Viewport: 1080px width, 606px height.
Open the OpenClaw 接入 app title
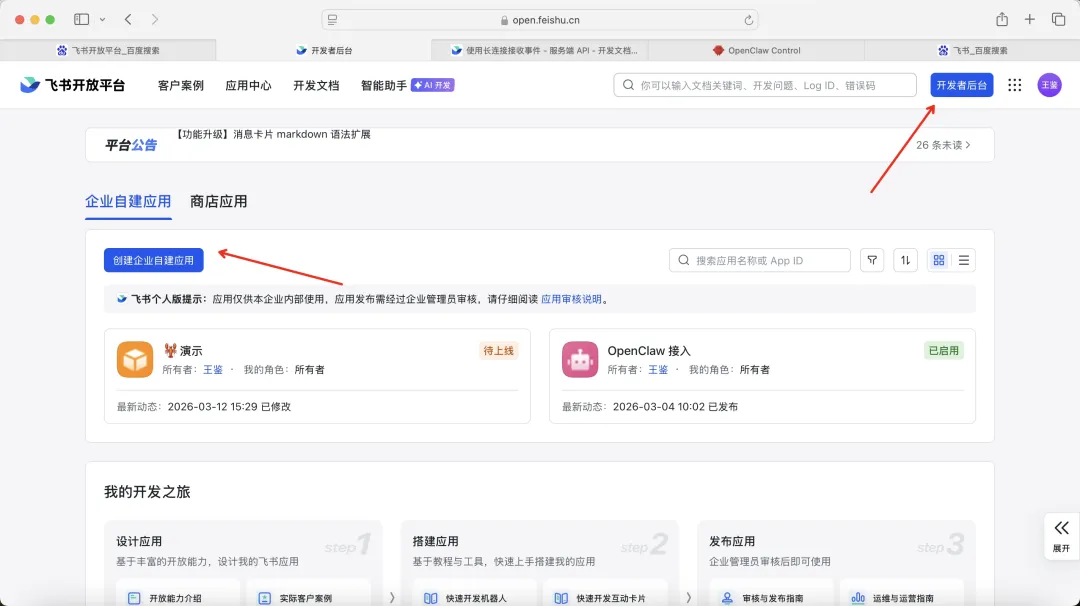649,351
